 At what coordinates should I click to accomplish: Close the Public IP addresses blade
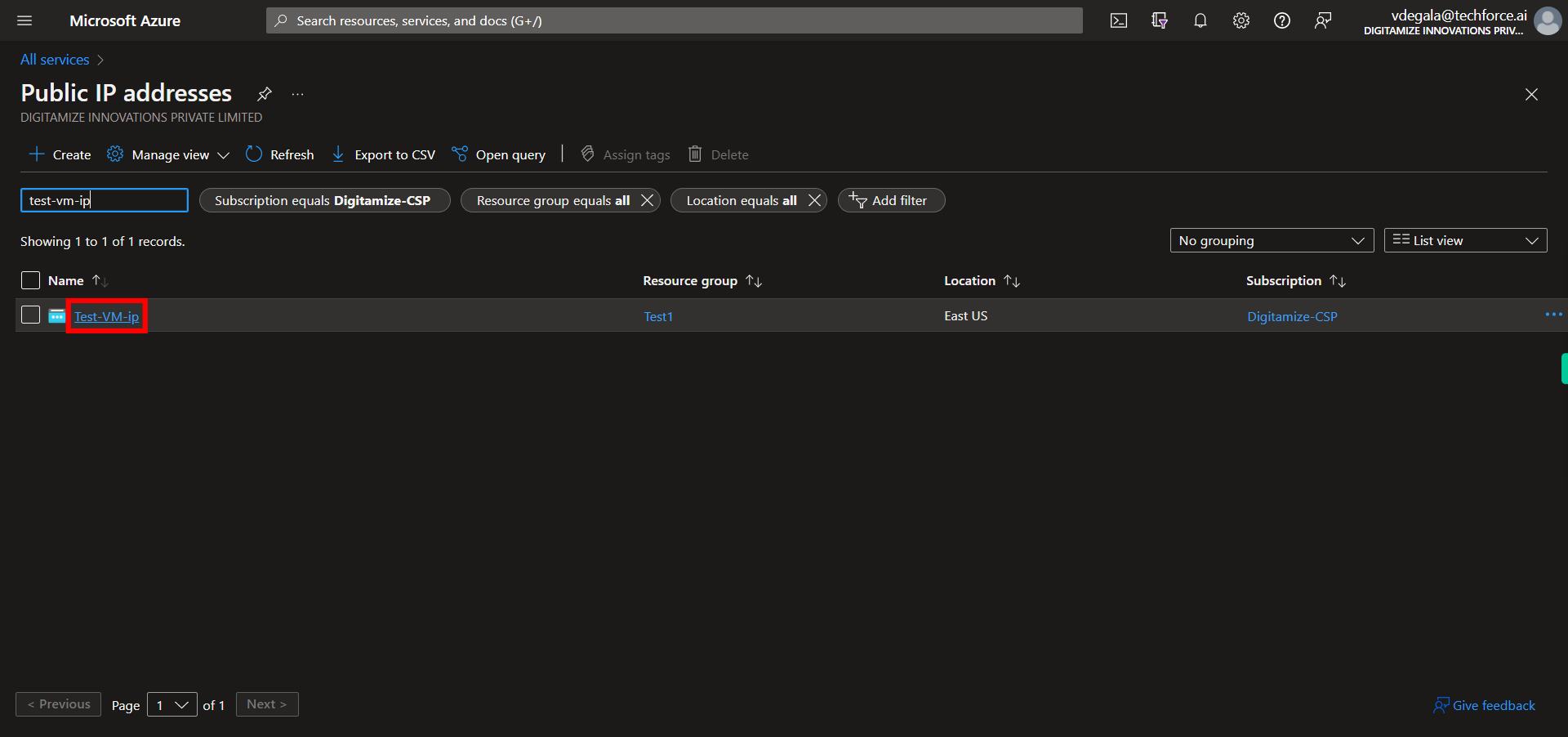pyautogui.click(x=1531, y=95)
